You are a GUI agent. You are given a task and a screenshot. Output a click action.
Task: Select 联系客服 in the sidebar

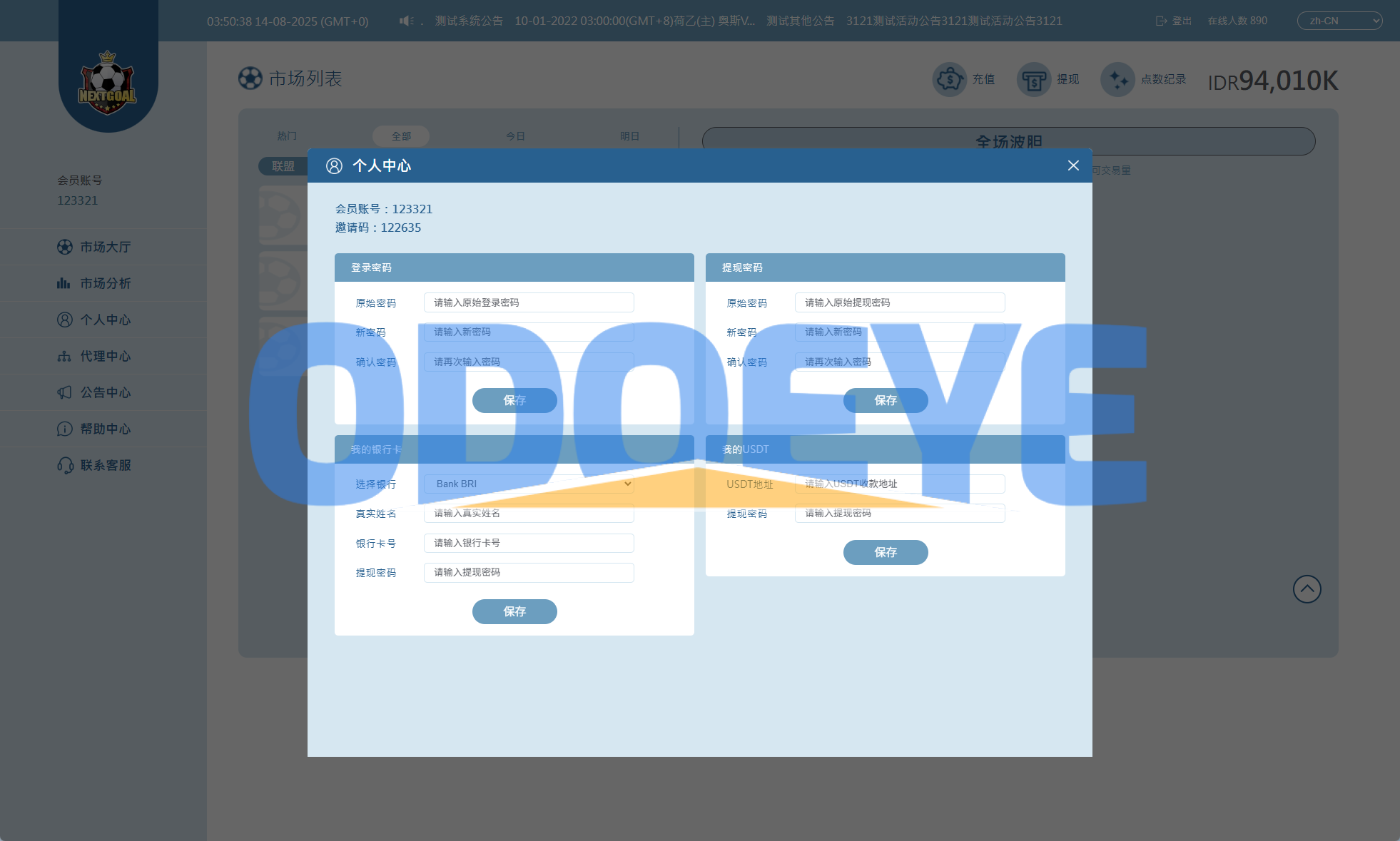point(105,465)
